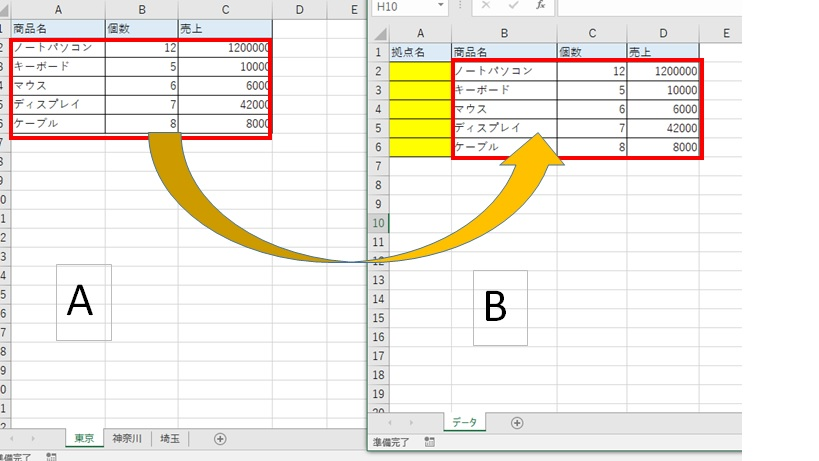Click the 売上 header cell in window B

click(x=661, y=51)
